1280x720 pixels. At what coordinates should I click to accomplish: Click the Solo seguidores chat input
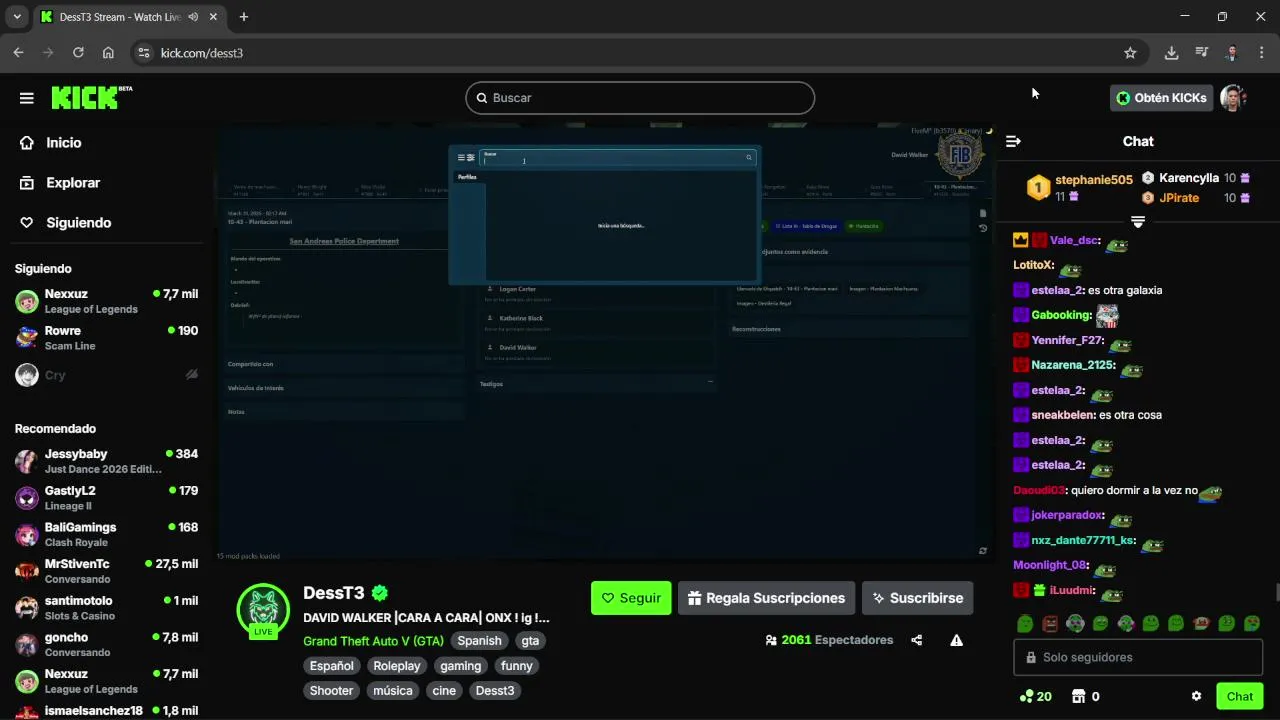1138,657
